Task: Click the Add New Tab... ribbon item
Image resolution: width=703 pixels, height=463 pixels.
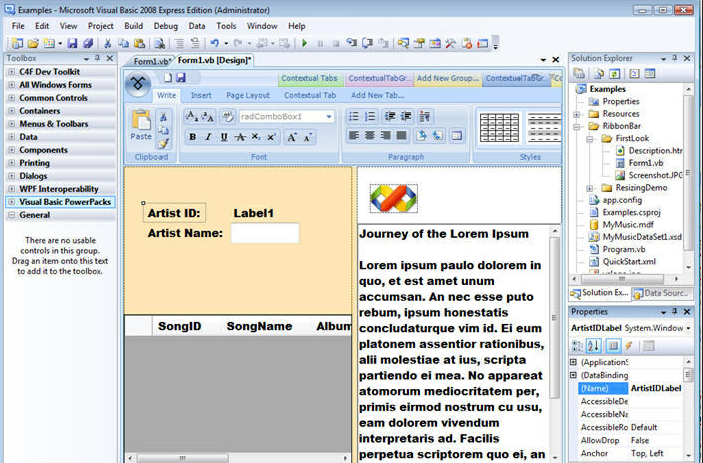Action: [378, 95]
